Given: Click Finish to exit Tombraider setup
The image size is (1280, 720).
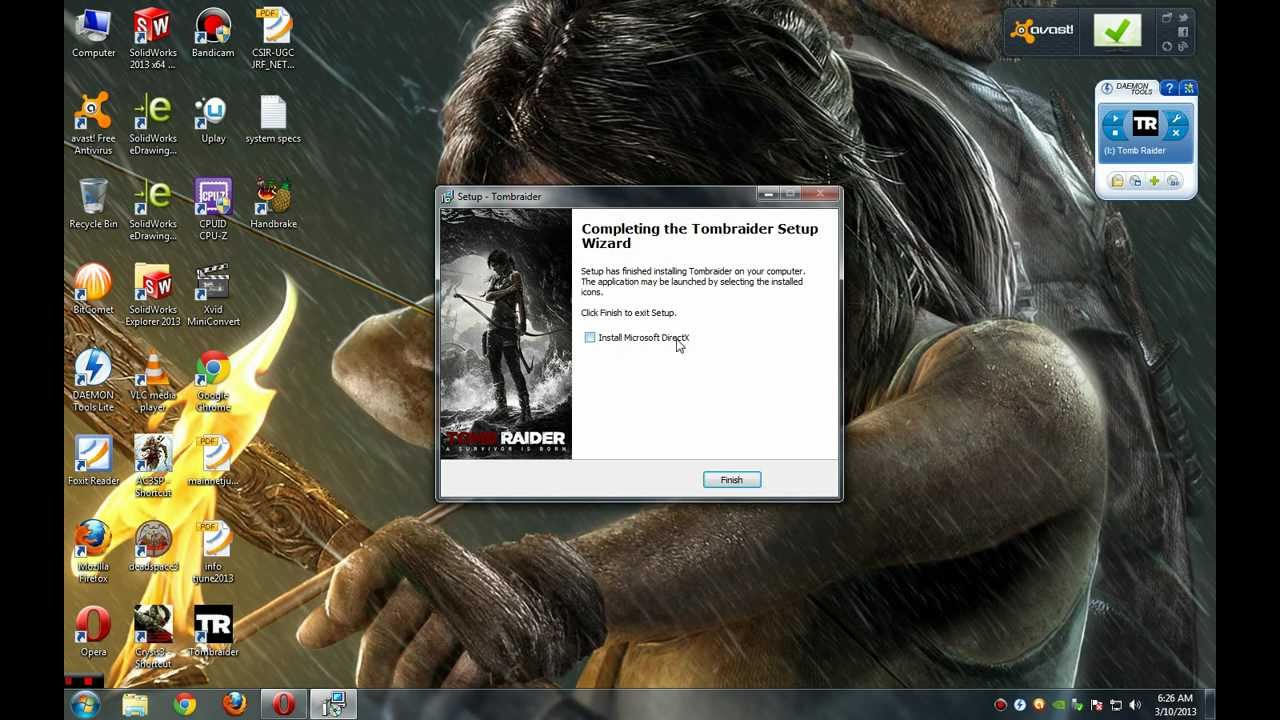Looking at the screenshot, I should [x=732, y=480].
